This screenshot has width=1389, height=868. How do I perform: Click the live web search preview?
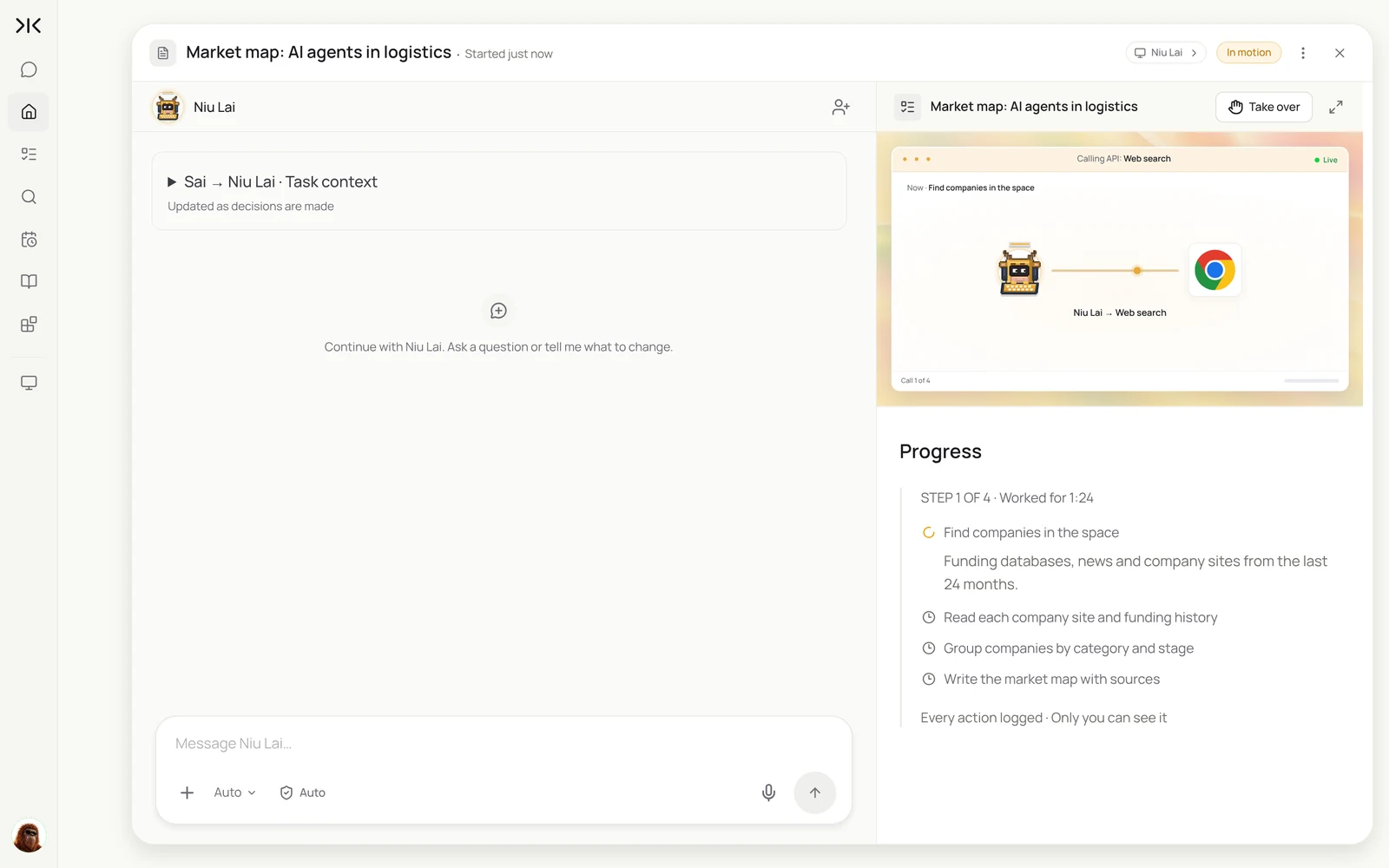click(1119, 269)
